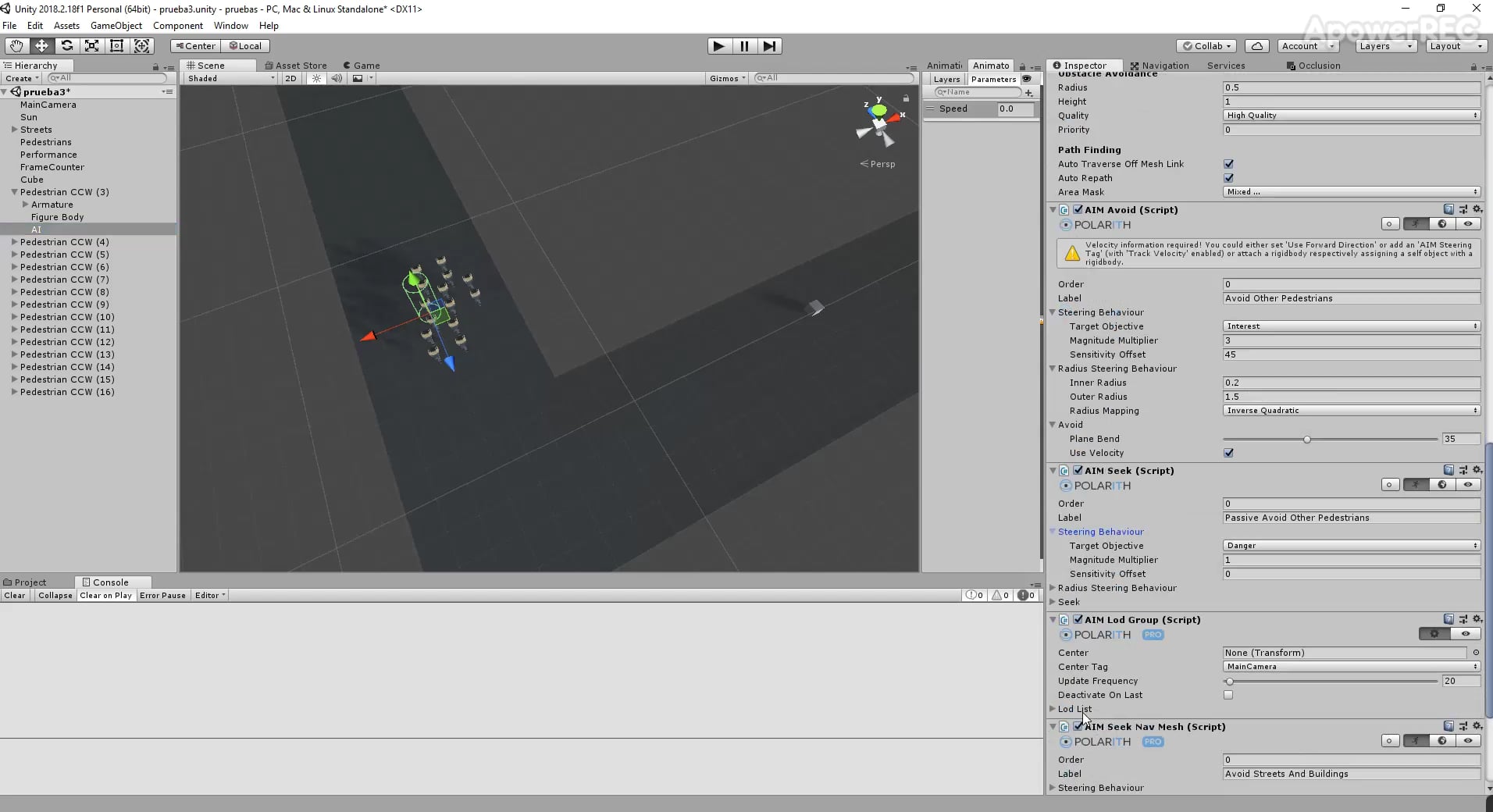Start Play mode

pos(718,46)
